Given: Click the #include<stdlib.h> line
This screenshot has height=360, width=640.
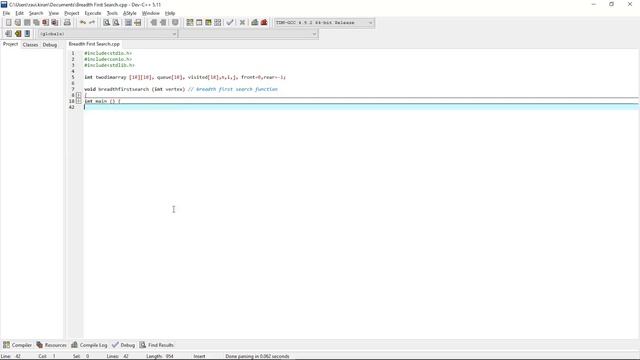Looking at the screenshot, I should (x=109, y=65).
